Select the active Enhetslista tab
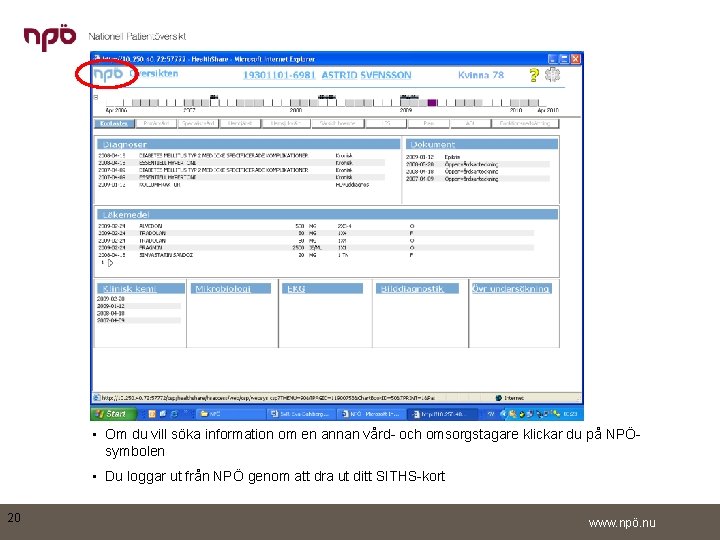Screen dimensions: 720x540 [114, 124]
